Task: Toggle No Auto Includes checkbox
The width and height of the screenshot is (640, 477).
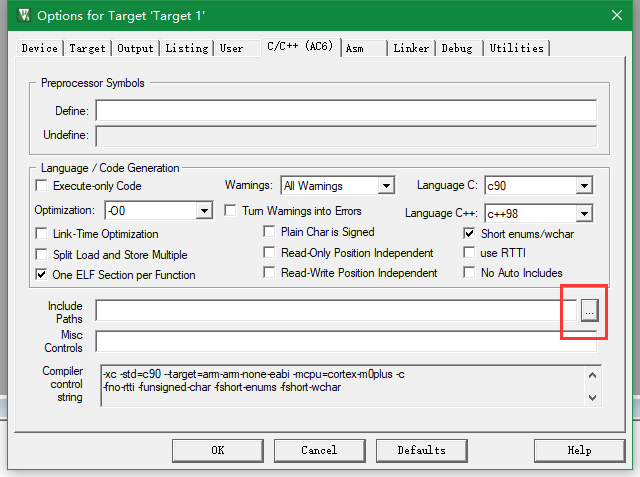Action: [x=469, y=272]
